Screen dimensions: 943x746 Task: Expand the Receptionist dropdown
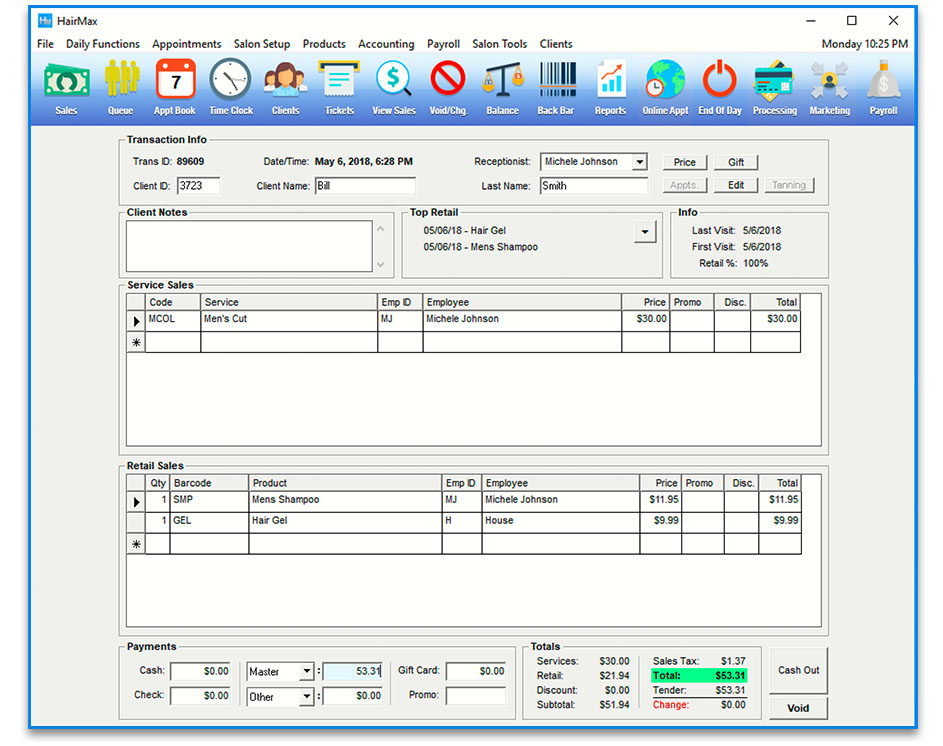(x=639, y=162)
